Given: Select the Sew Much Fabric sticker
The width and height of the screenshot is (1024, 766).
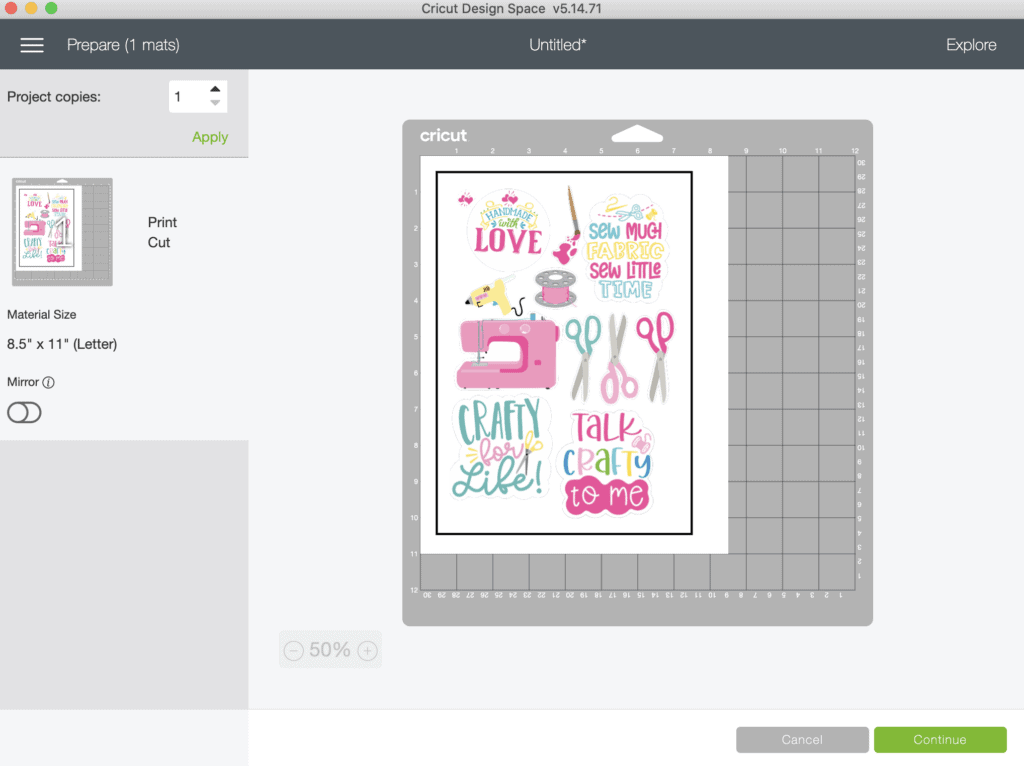Looking at the screenshot, I should click(626, 248).
